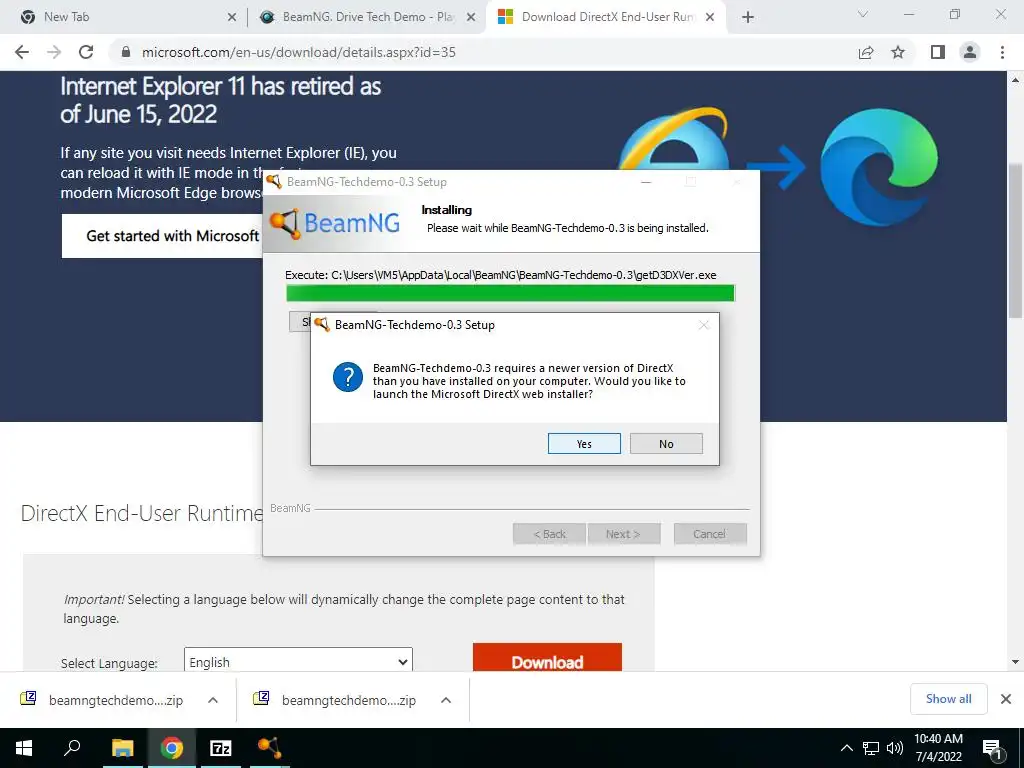Open the Select Language dropdown
Image resolution: width=1024 pixels, height=768 pixels.
298,660
